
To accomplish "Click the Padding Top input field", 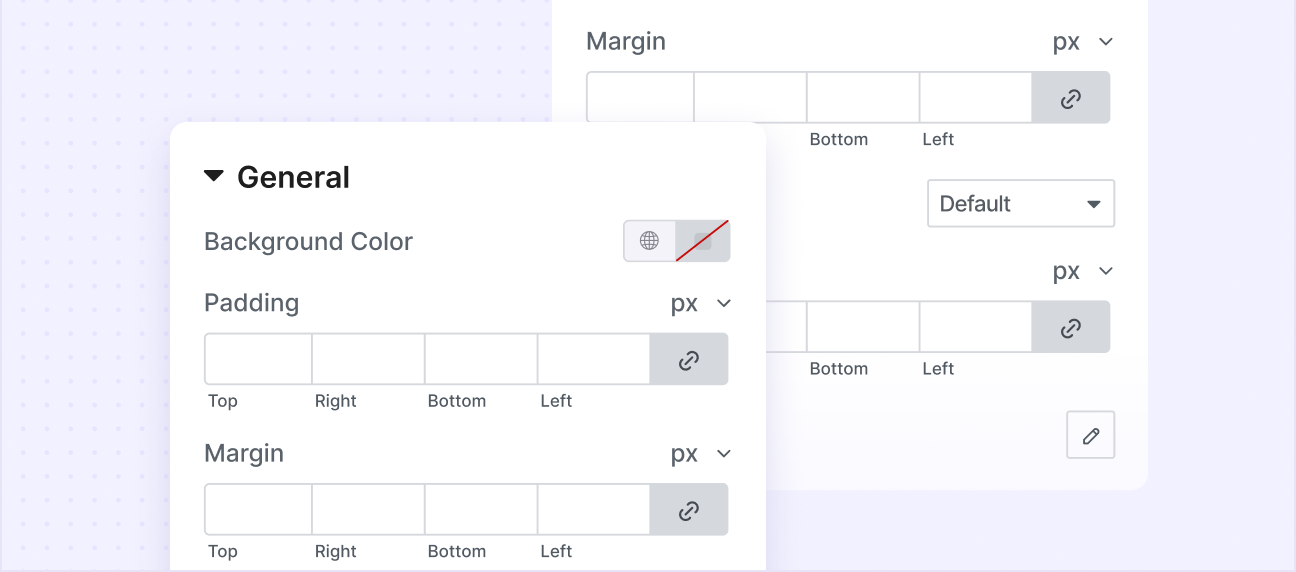I will click(x=259, y=360).
